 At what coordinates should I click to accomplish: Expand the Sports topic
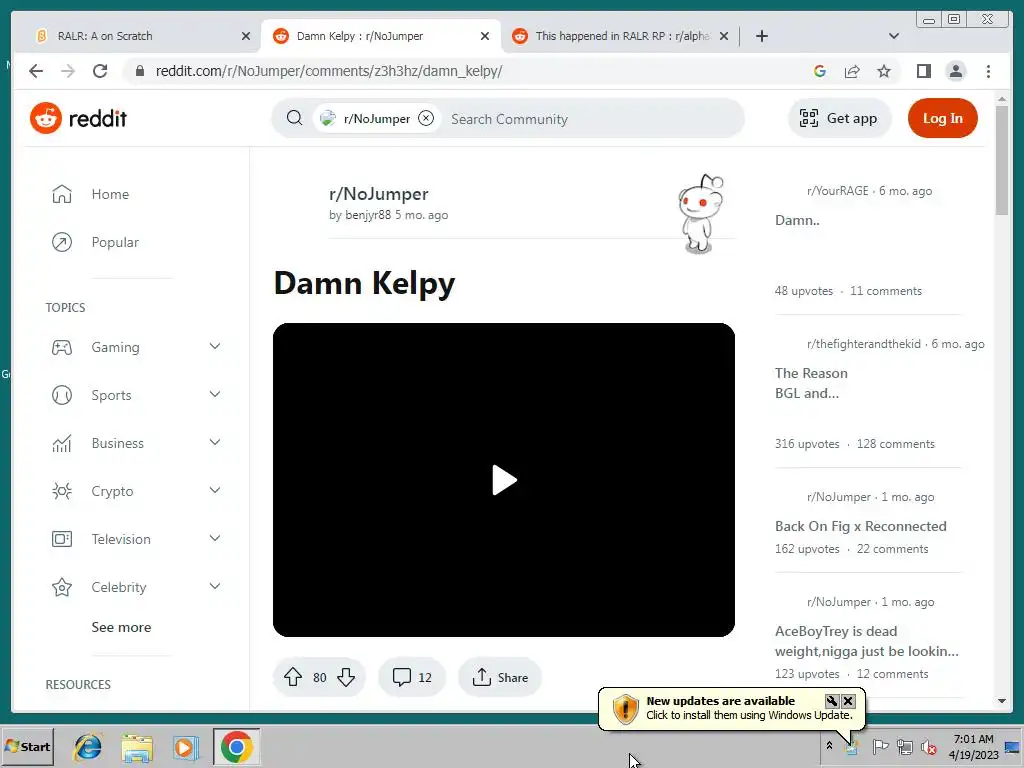coord(215,394)
